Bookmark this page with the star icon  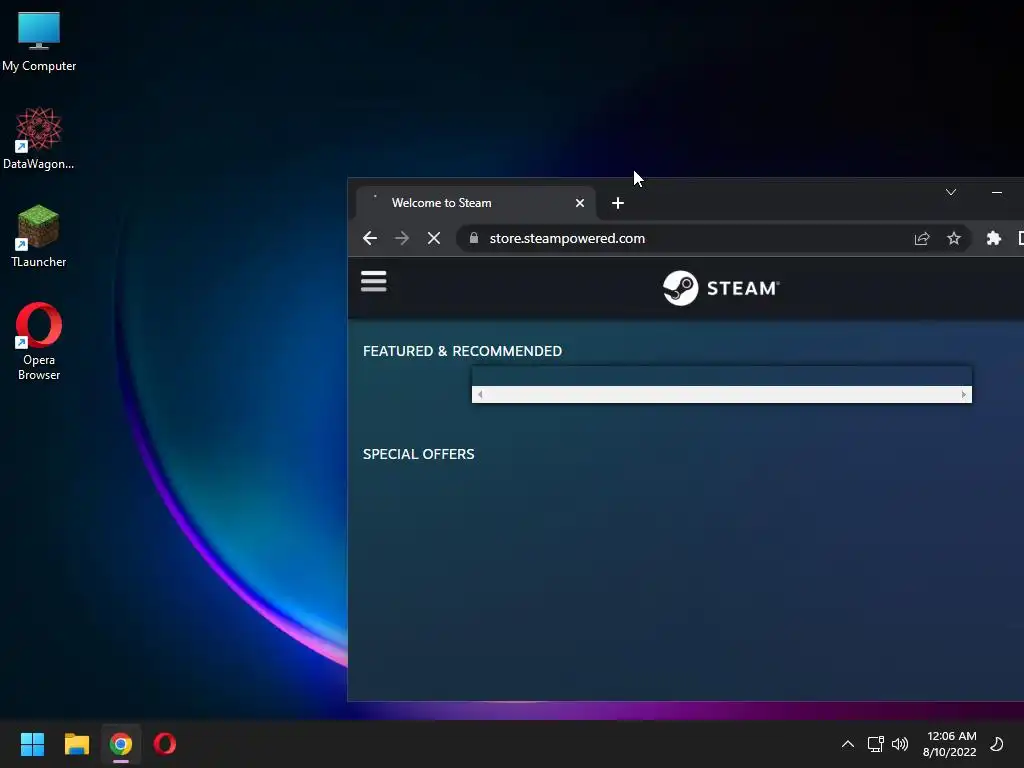tap(954, 238)
